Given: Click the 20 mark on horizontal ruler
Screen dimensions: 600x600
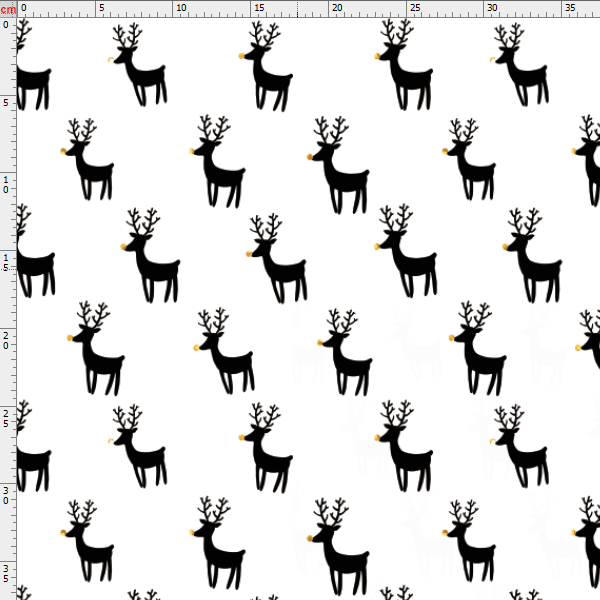Looking at the screenshot, I should 337,8.
